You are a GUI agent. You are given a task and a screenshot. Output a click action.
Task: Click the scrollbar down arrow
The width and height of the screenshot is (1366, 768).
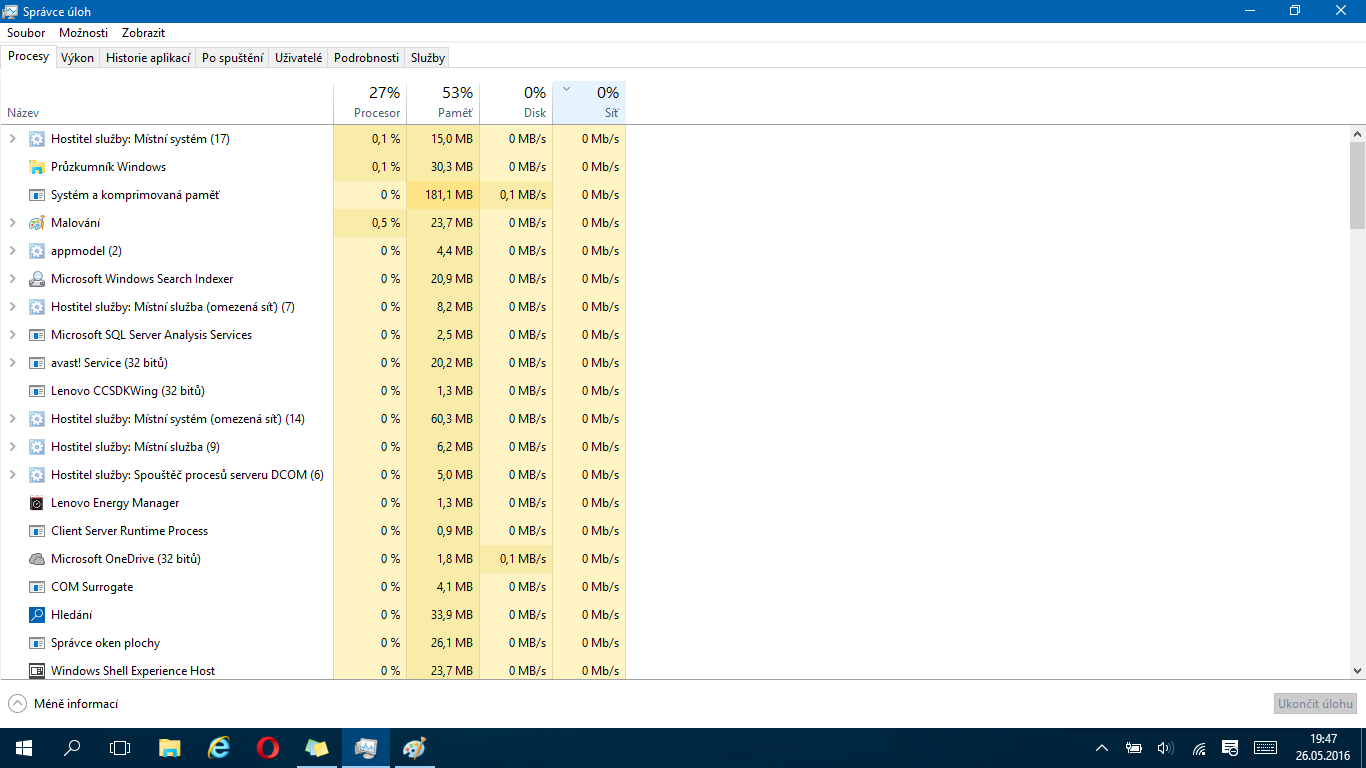1357,671
